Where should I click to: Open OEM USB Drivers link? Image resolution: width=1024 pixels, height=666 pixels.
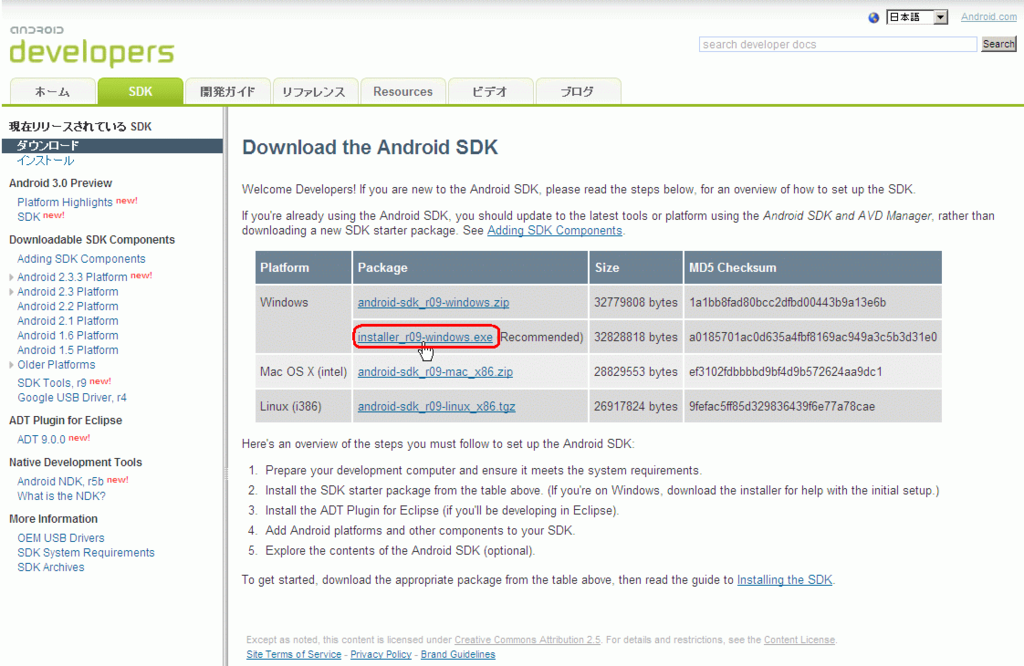pos(61,538)
